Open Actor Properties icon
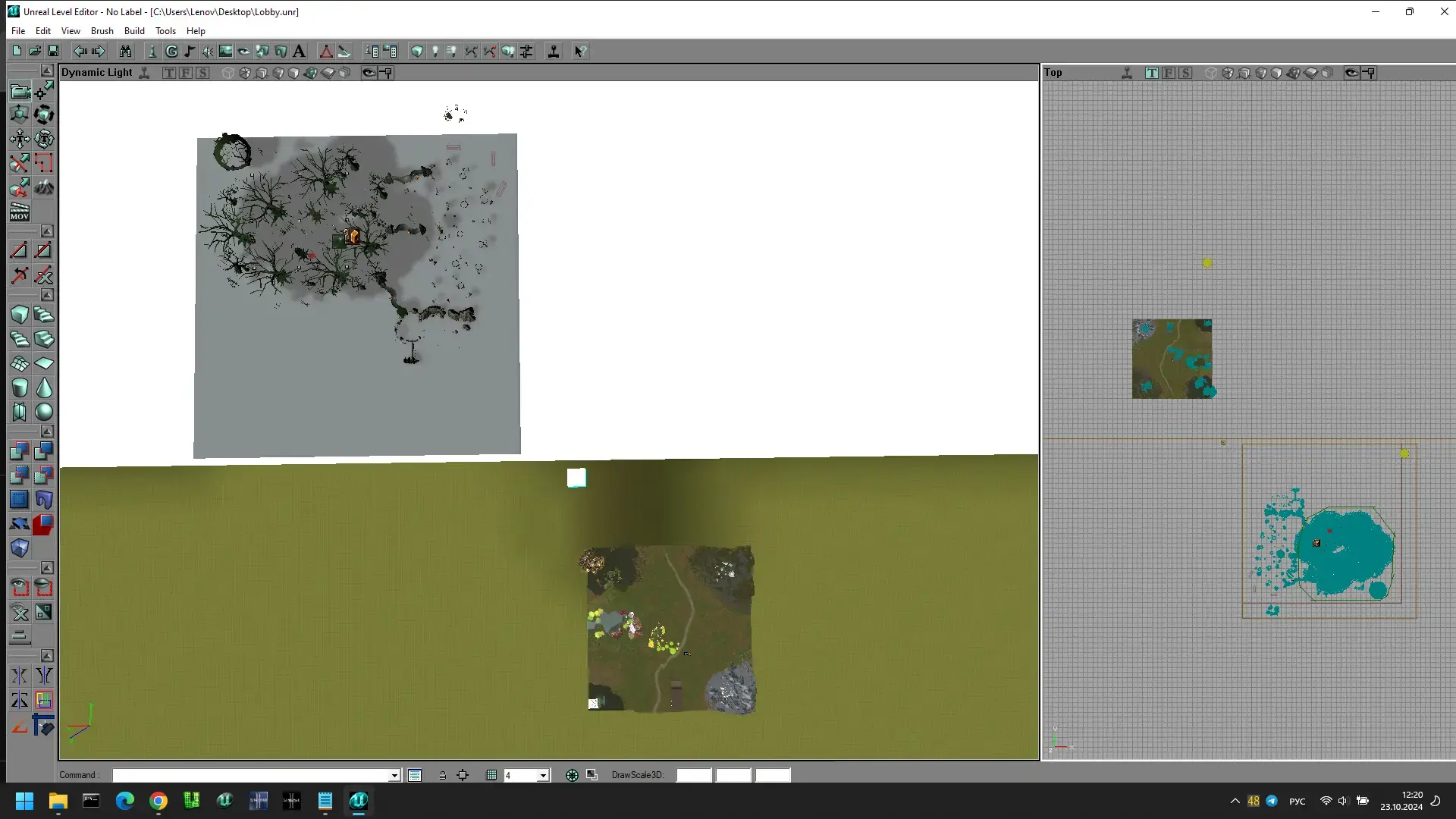 [x=372, y=51]
